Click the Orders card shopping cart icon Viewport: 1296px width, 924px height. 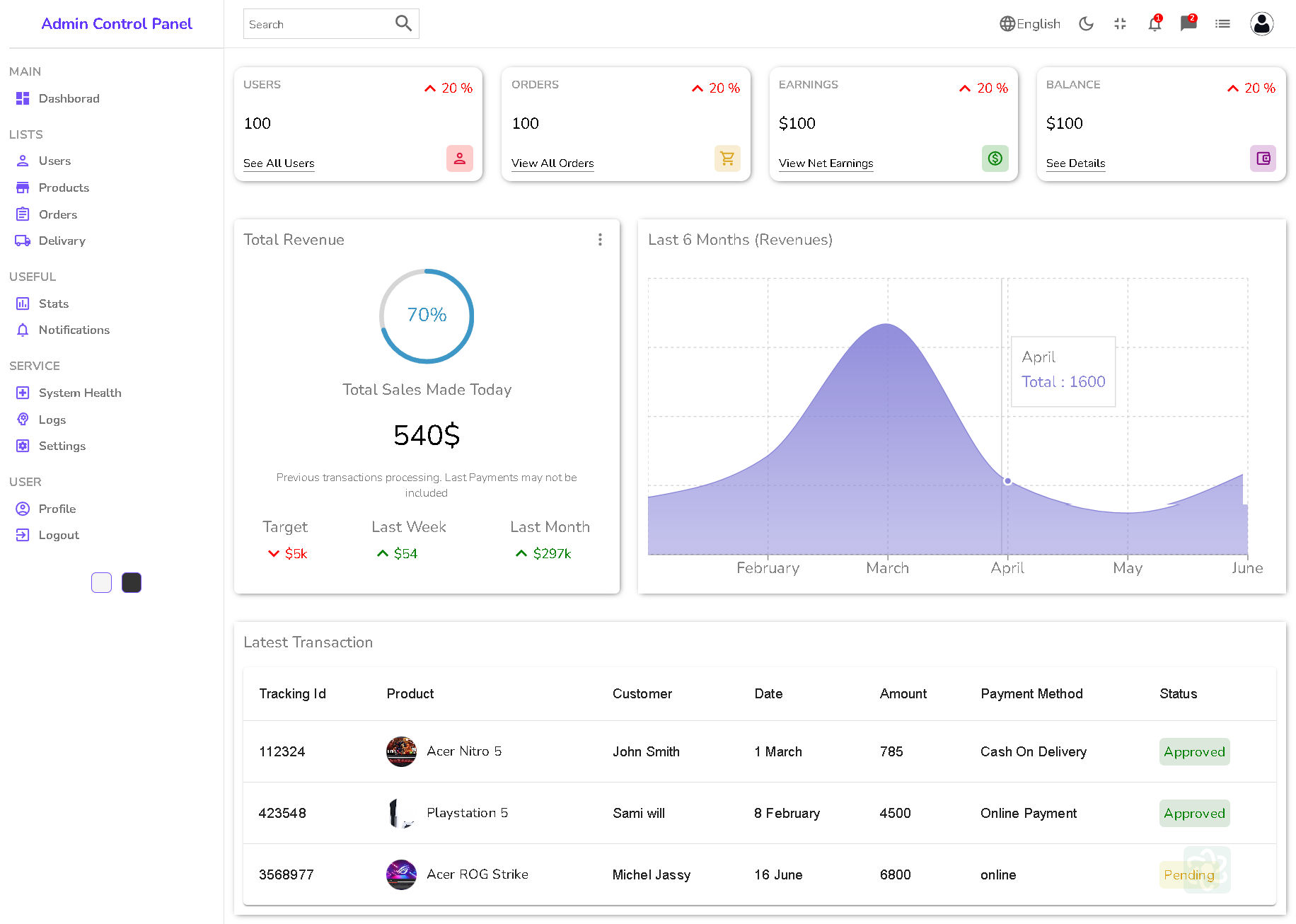pos(727,158)
